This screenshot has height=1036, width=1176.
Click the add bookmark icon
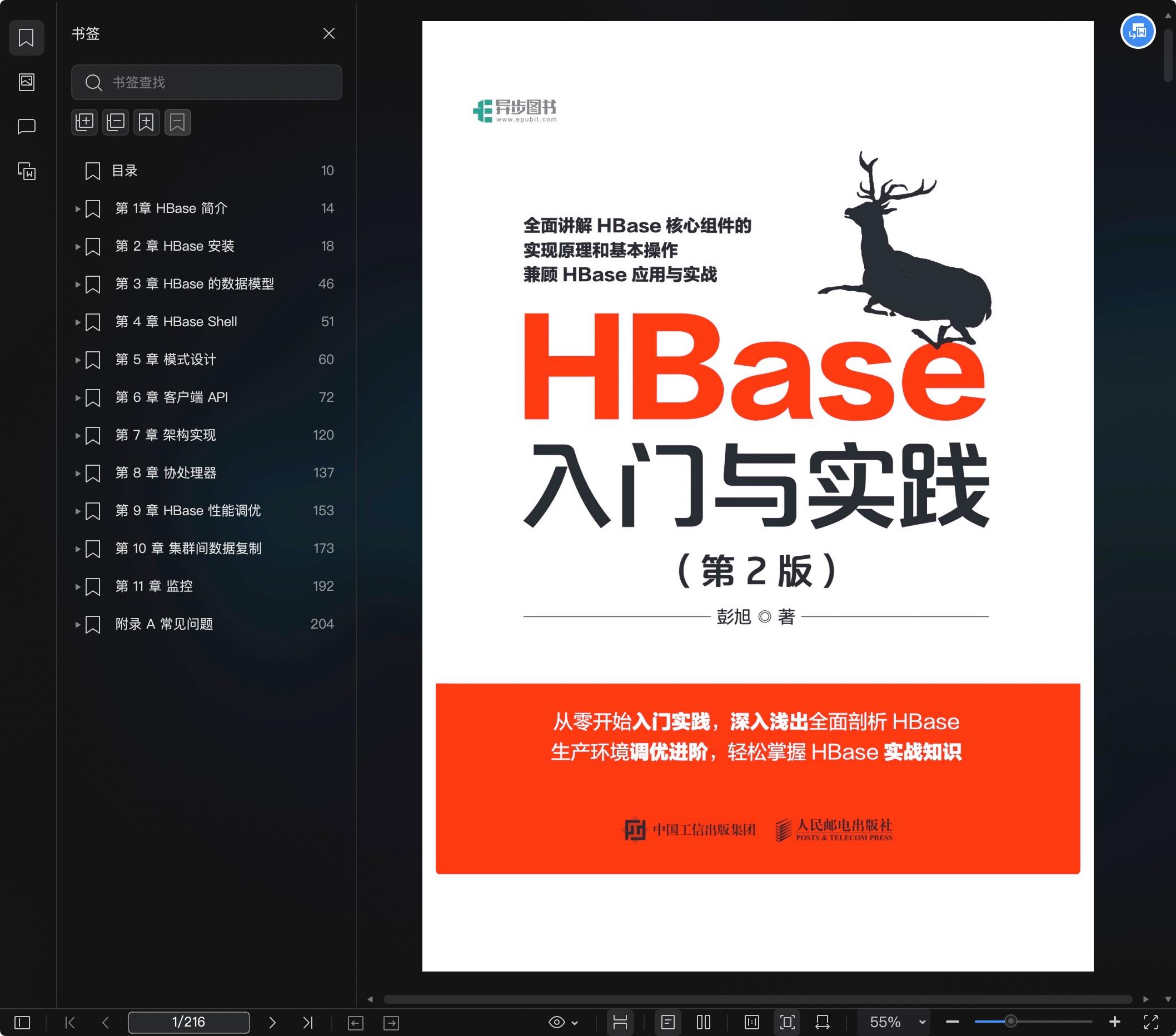pos(147,122)
